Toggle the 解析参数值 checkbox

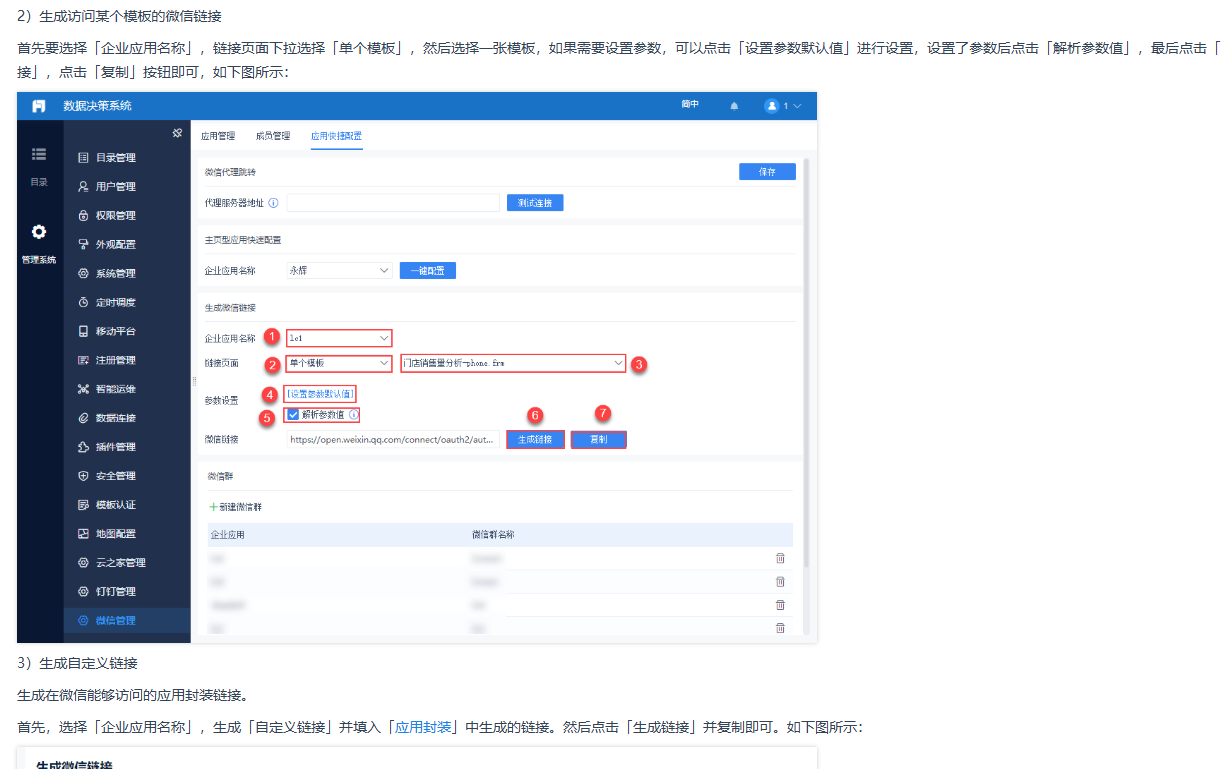(293, 415)
